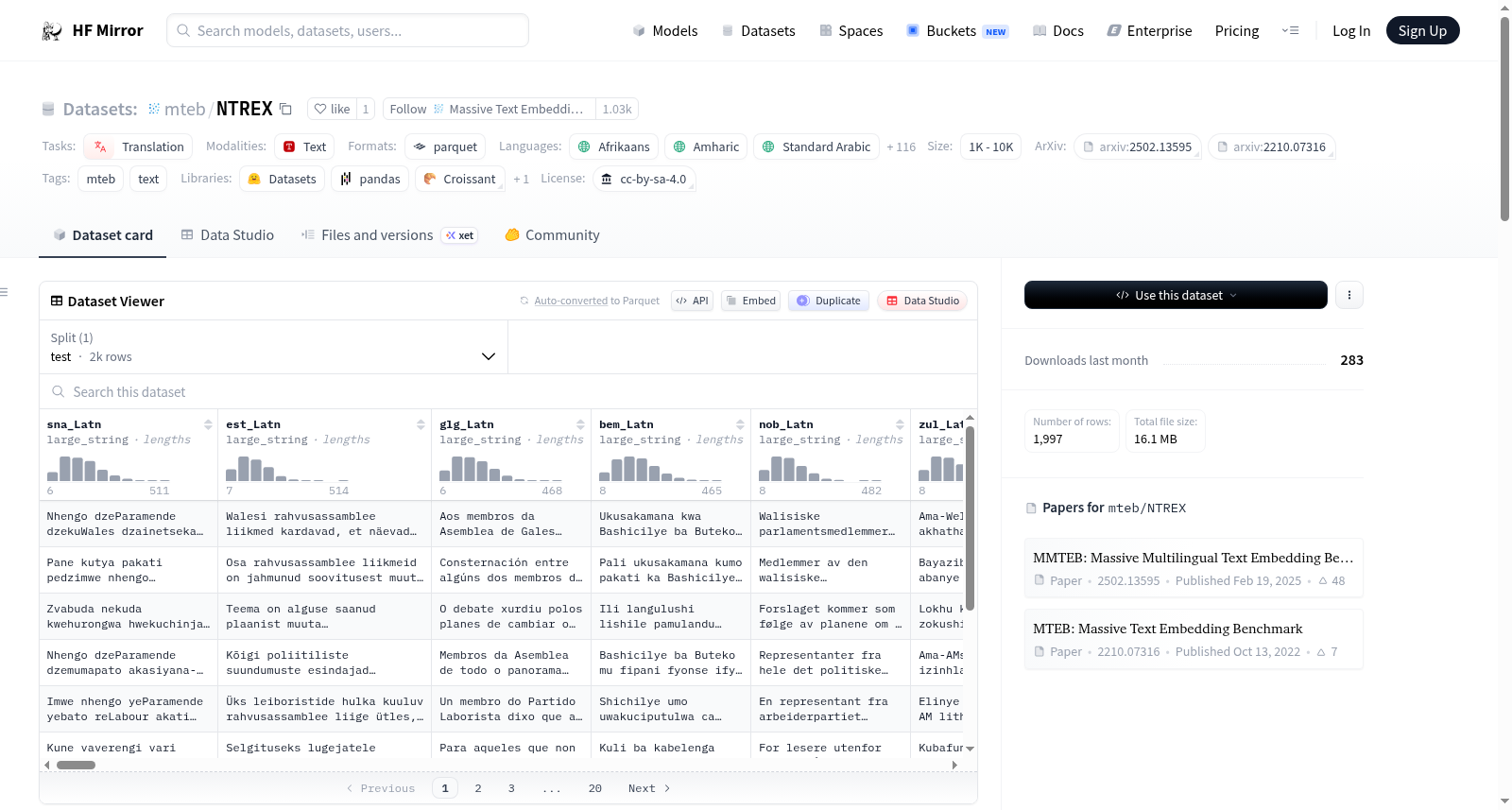Click the Embed button in Dataset Viewer

[x=750, y=301]
